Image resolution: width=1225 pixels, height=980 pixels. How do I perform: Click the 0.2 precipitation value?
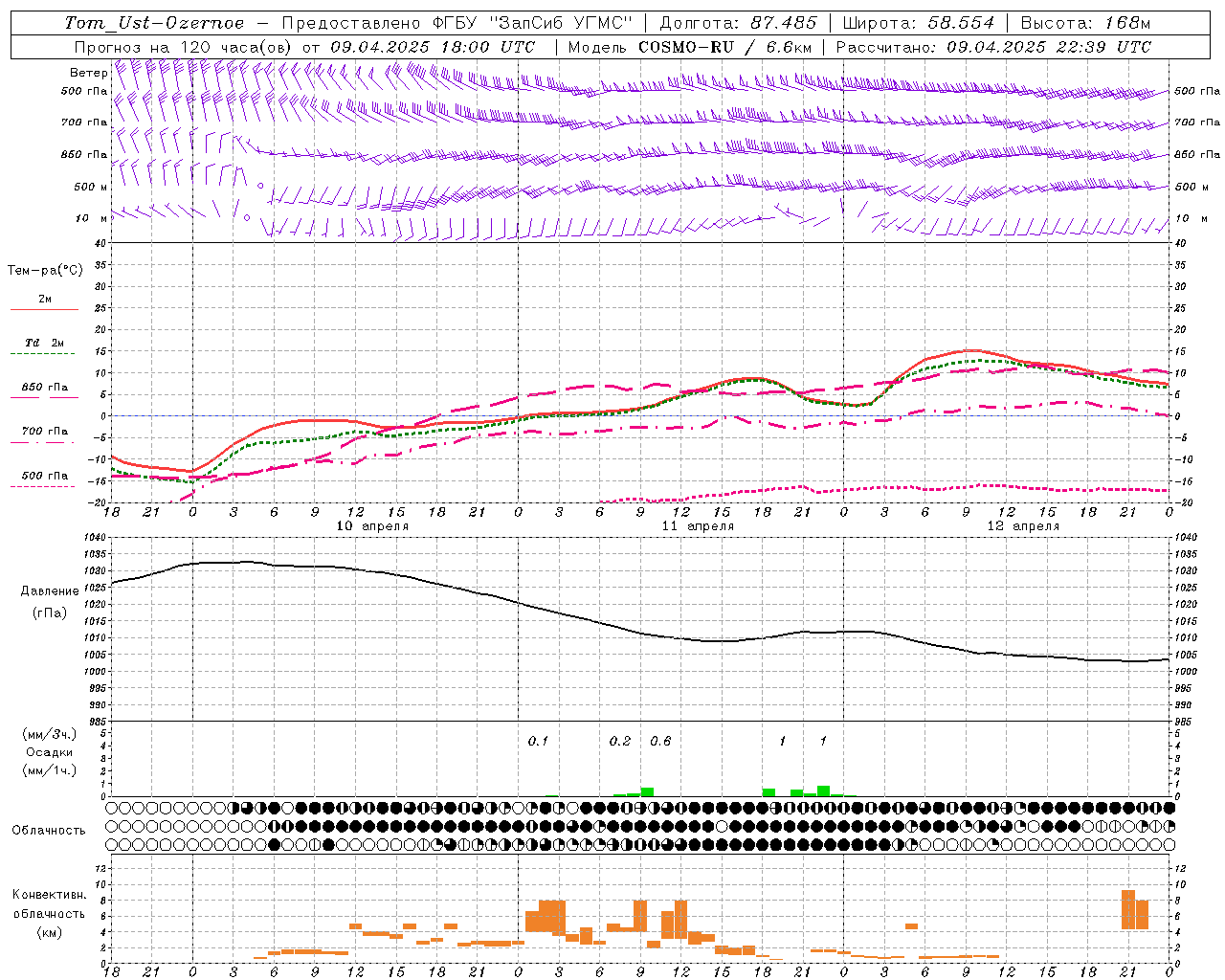click(620, 742)
